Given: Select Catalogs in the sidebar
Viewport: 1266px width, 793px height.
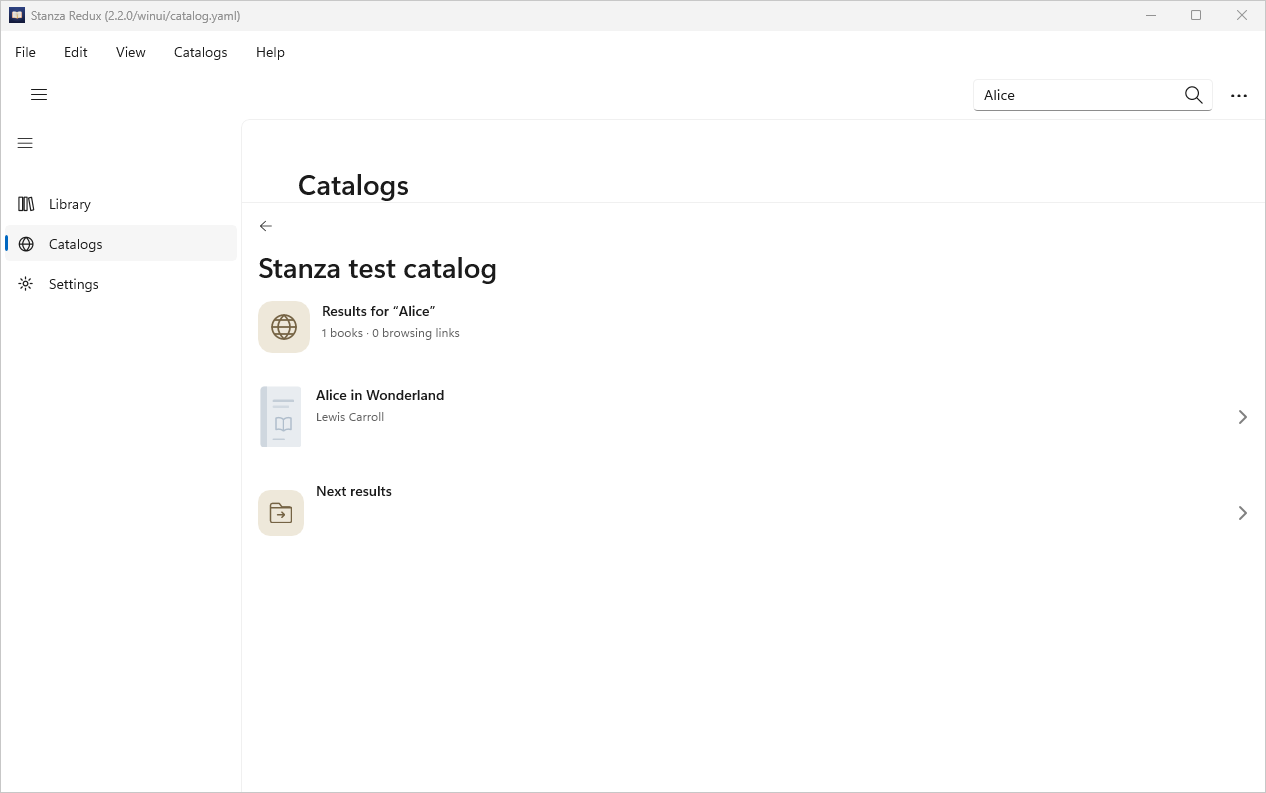Looking at the screenshot, I should pos(121,244).
